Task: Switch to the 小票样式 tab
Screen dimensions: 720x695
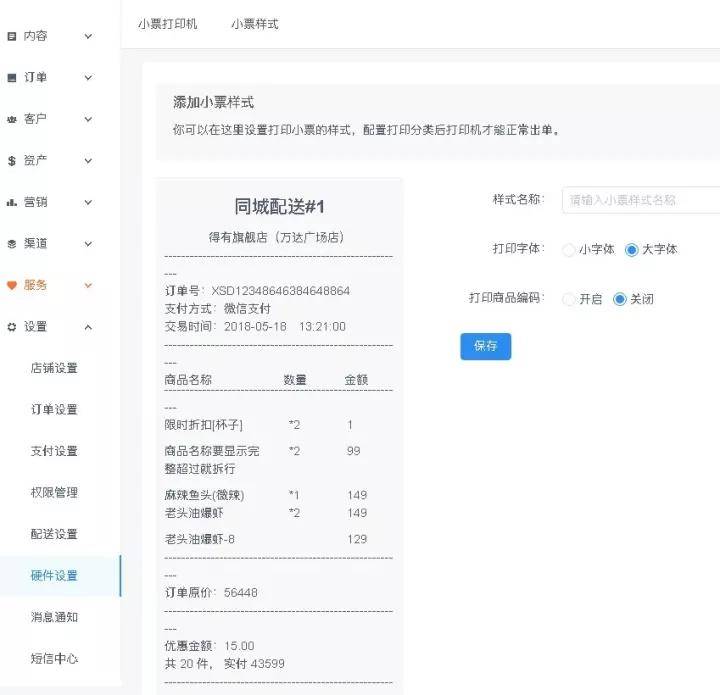Action: pos(255,24)
